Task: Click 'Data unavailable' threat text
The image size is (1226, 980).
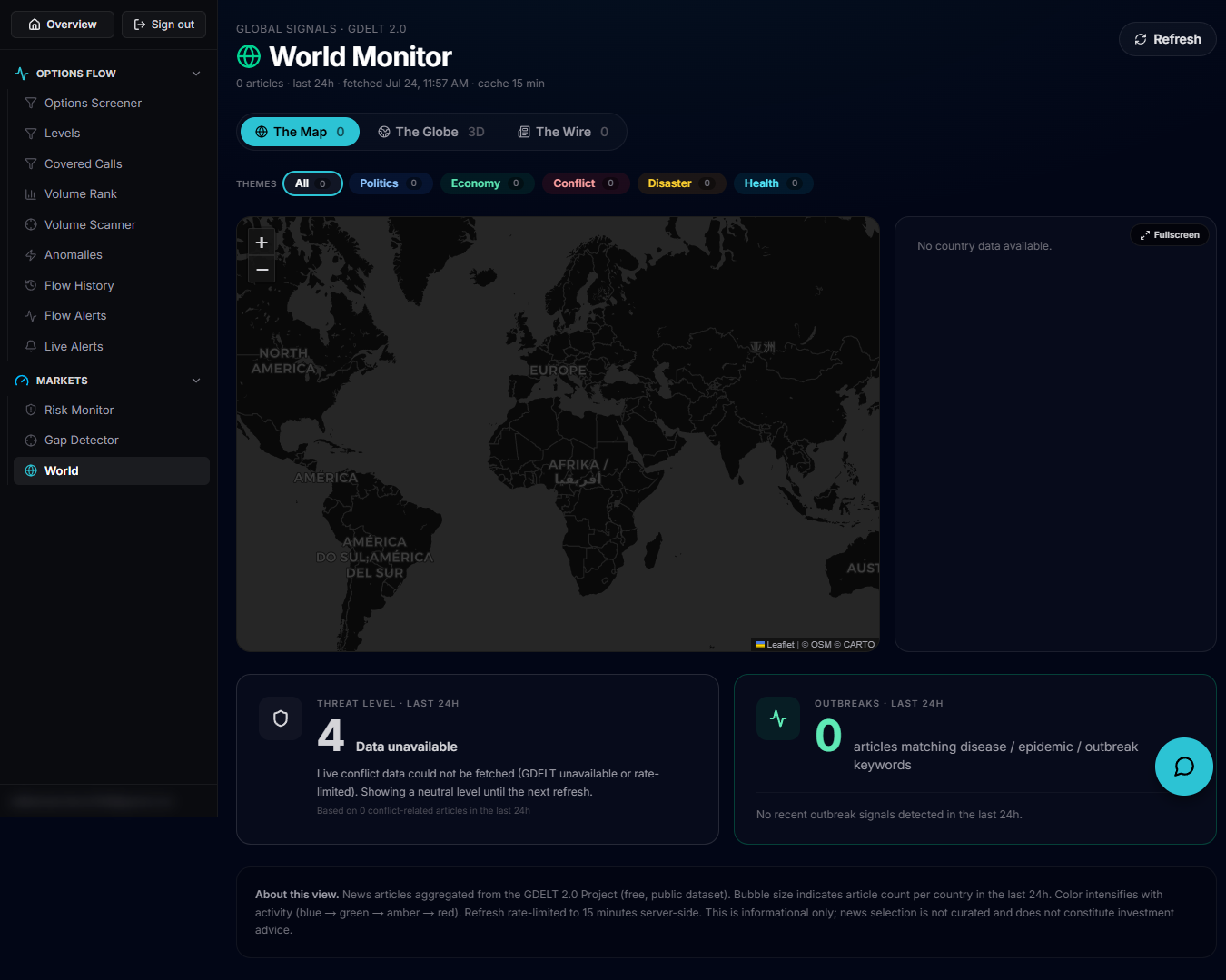Action: coord(407,747)
